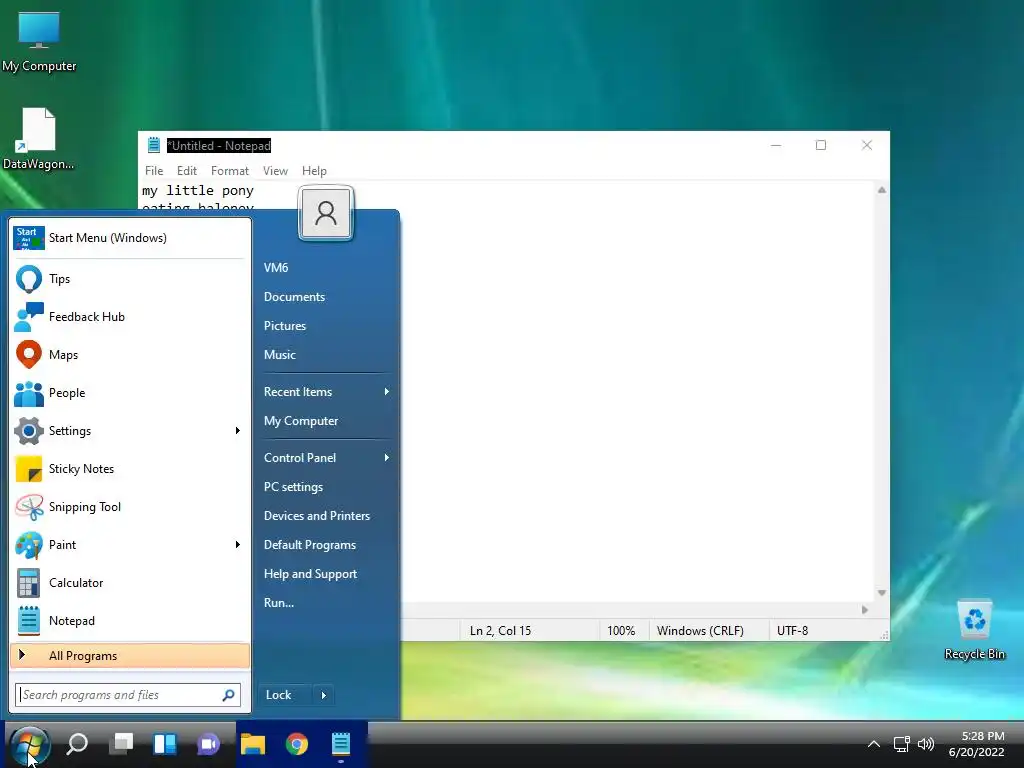Open Feedback Hub
This screenshot has width=1024, height=768.
130,317
